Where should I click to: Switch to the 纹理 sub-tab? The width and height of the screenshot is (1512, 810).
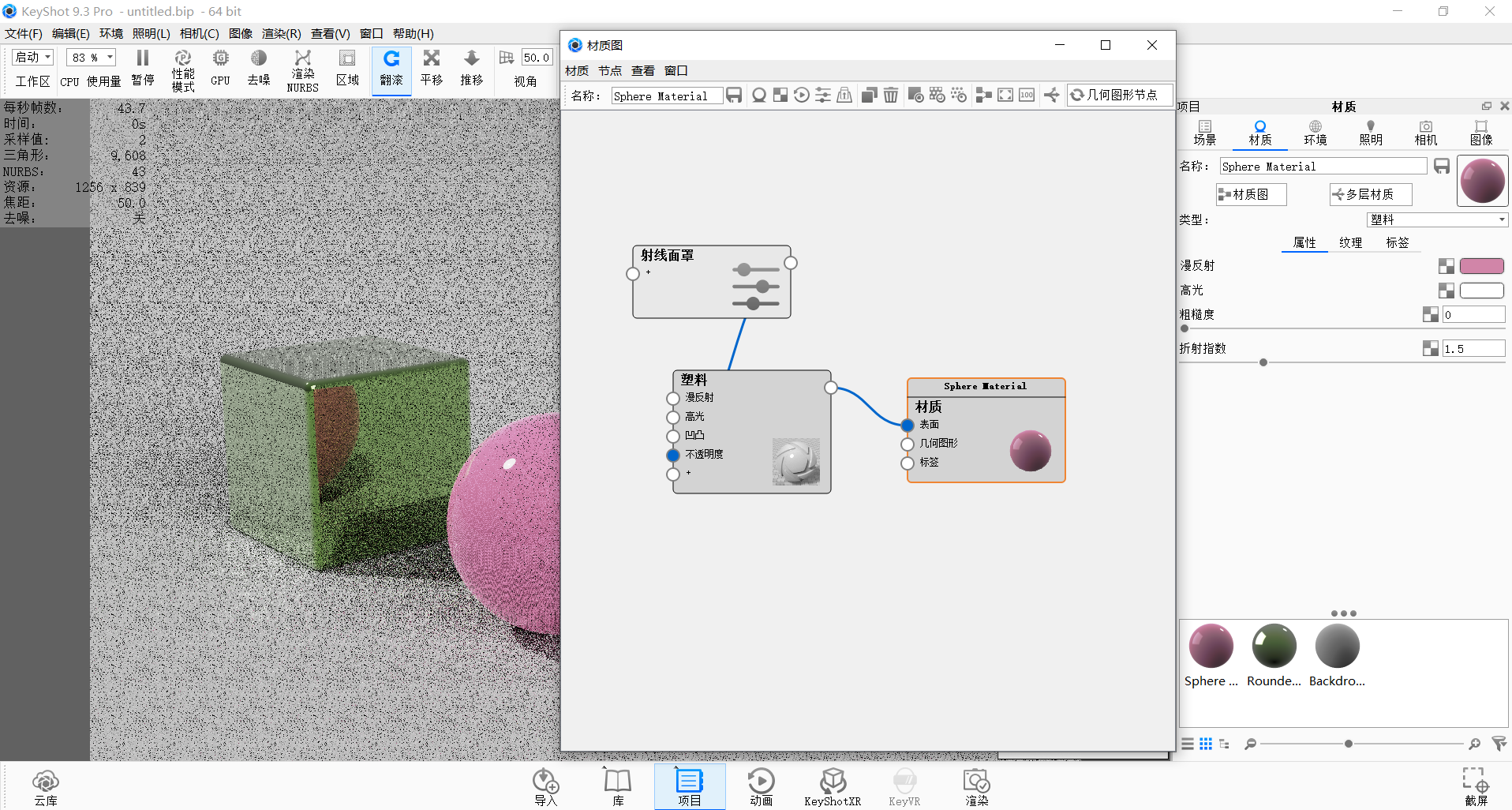[x=1351, y=242]
